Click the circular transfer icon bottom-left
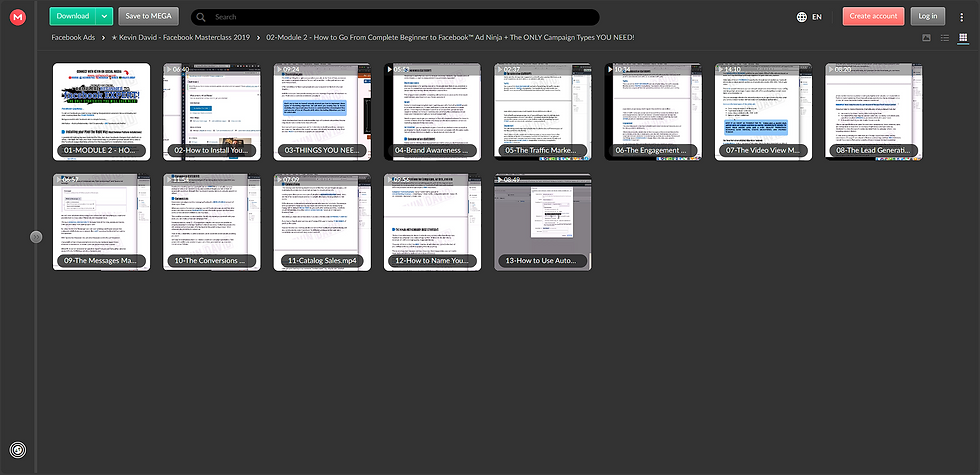The height and width of the screenshot is (475, 980). pyautogui.click(x=18, y=449)
